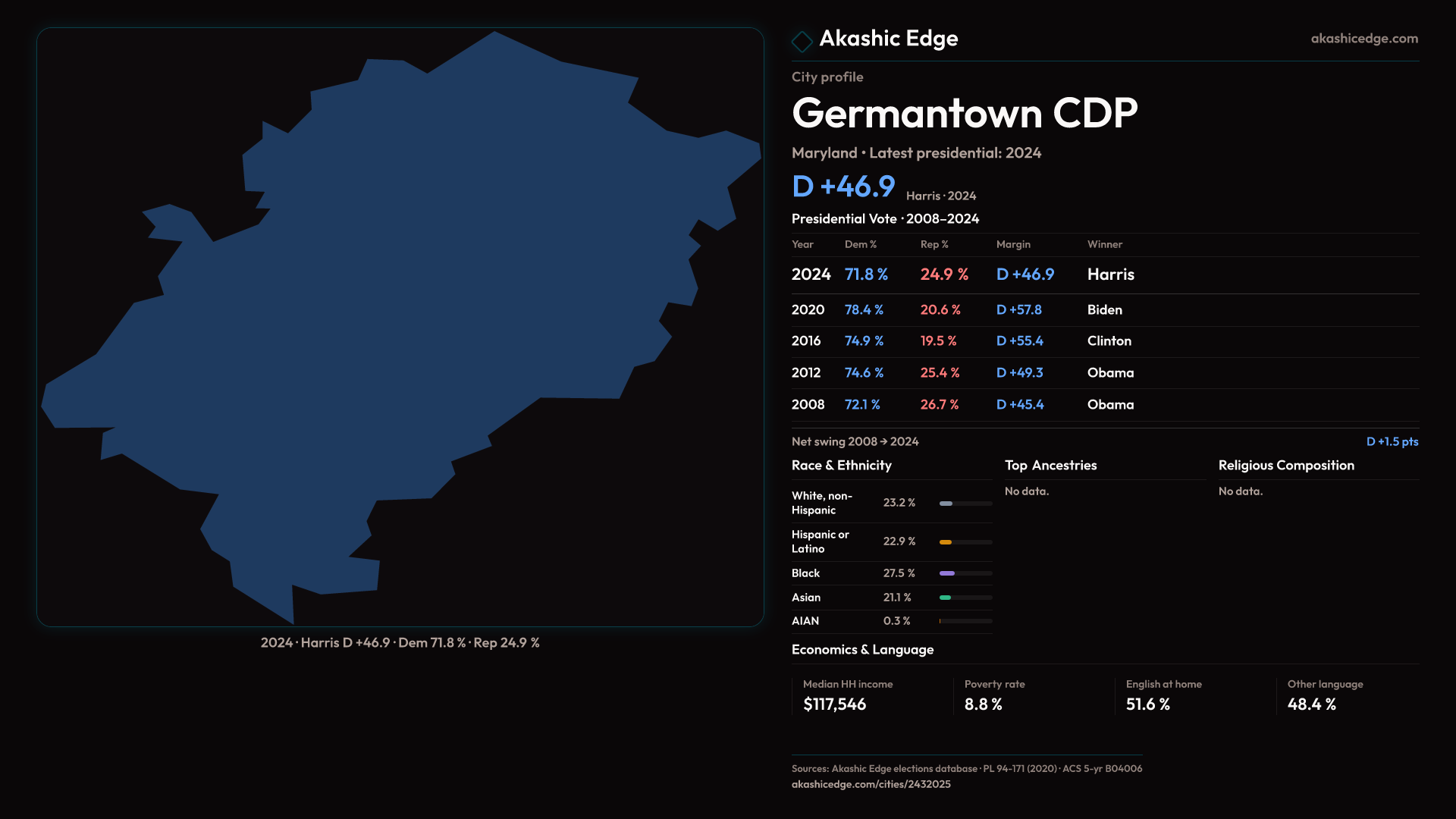Click the Margin column header
The width and height of the screenshot is (1456, 819).
(x=1013, y=244)
